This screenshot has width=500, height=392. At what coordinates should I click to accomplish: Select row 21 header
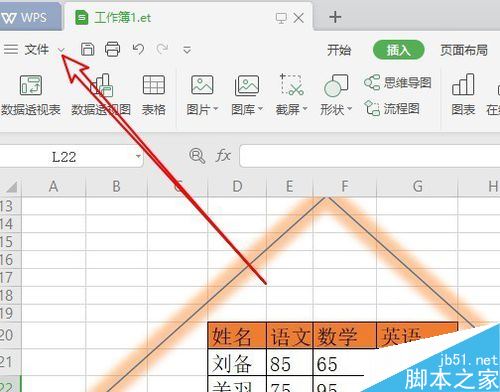[x=10, y=362]
